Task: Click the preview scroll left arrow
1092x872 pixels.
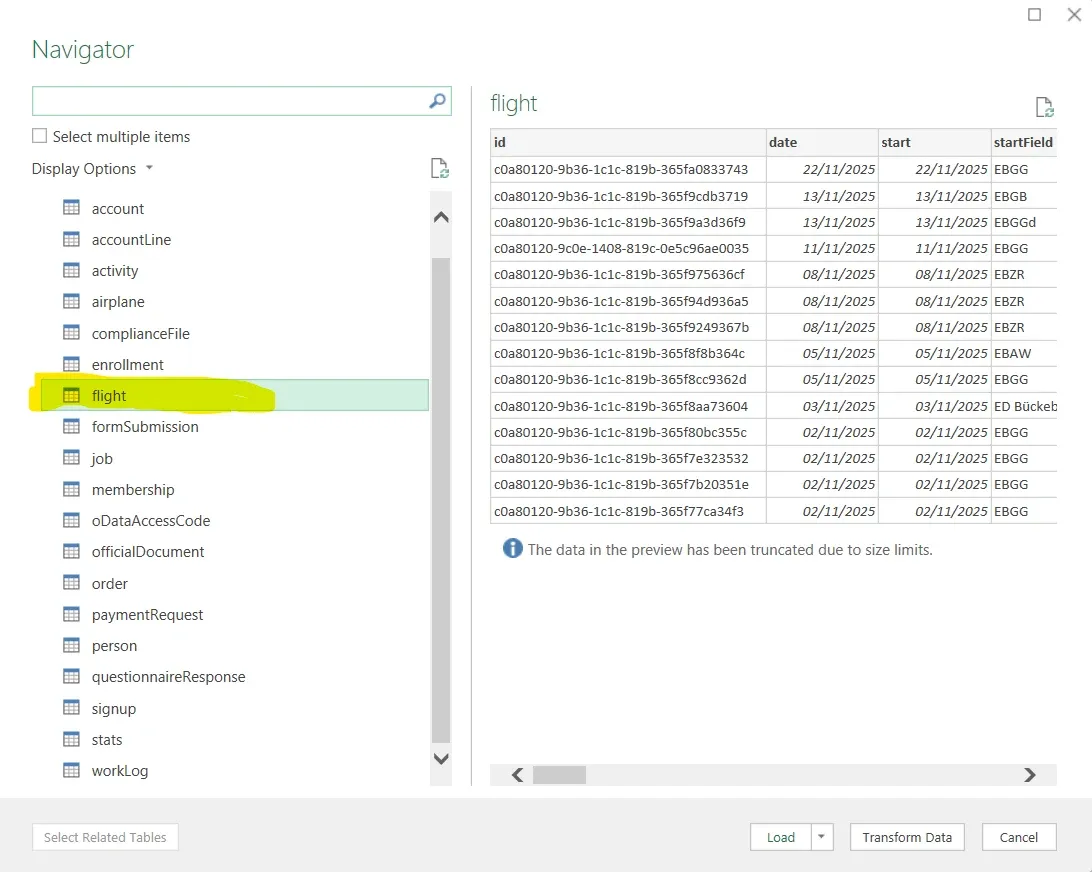Action: tap(517, 774)
